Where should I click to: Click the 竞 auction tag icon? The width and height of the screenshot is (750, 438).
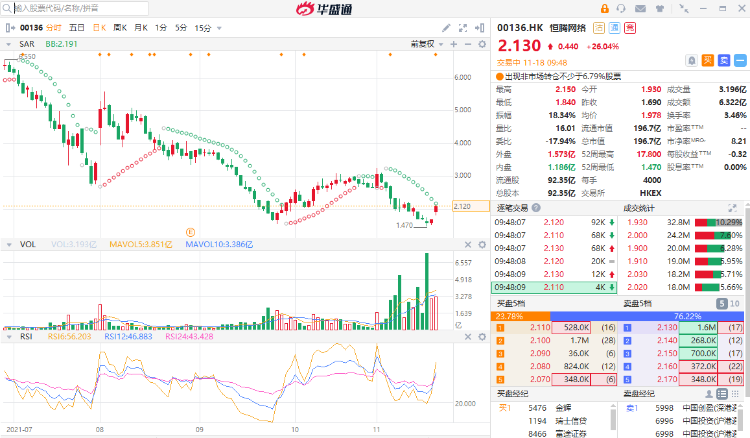[x=630, y=28]
